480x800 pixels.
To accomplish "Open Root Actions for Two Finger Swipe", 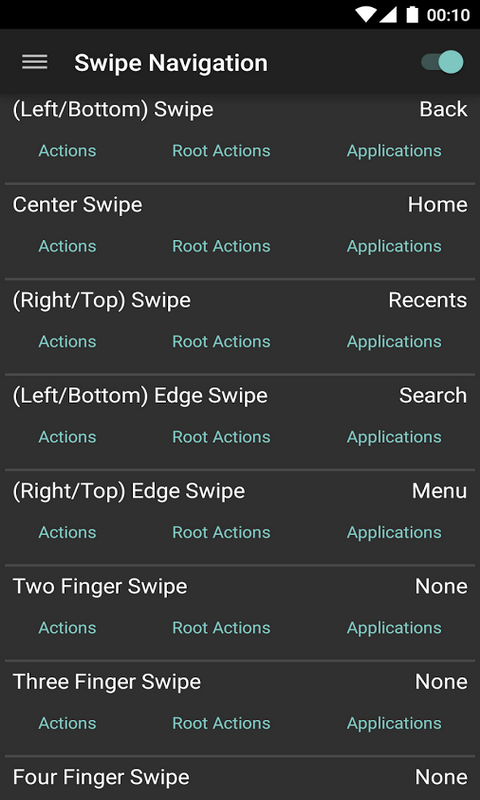I will pos(221,628).
